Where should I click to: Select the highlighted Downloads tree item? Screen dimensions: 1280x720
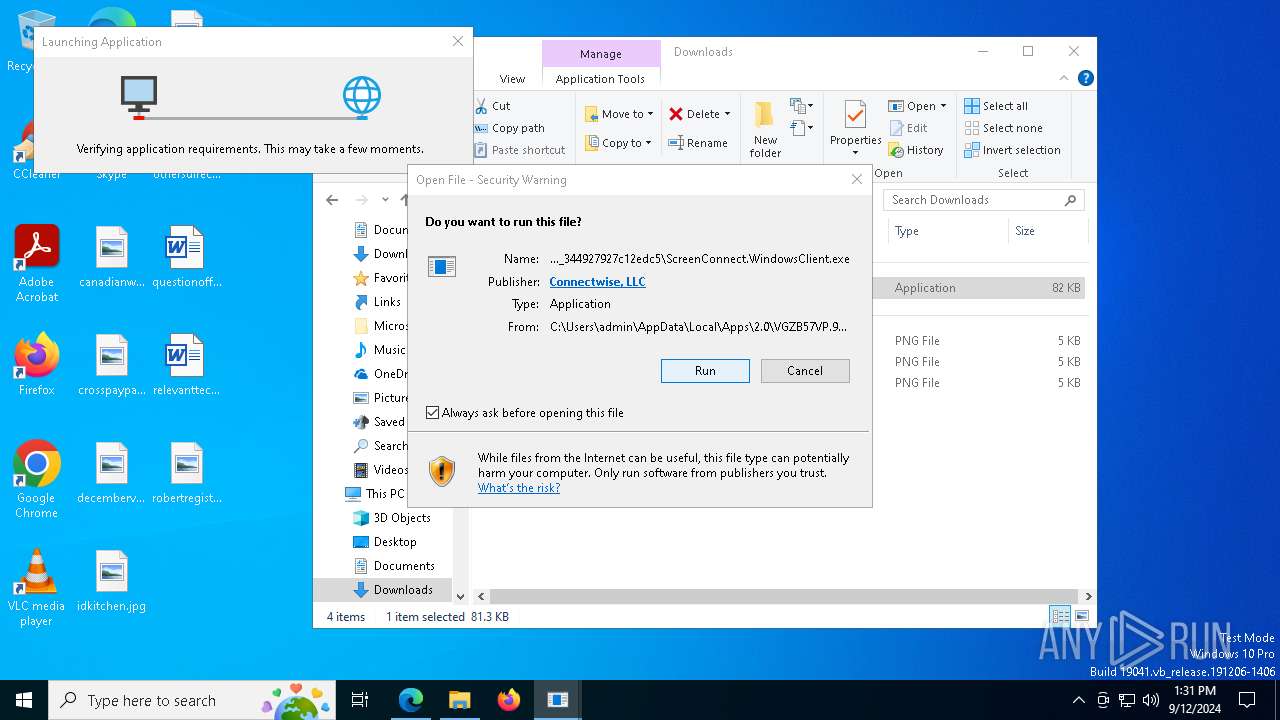382,590
